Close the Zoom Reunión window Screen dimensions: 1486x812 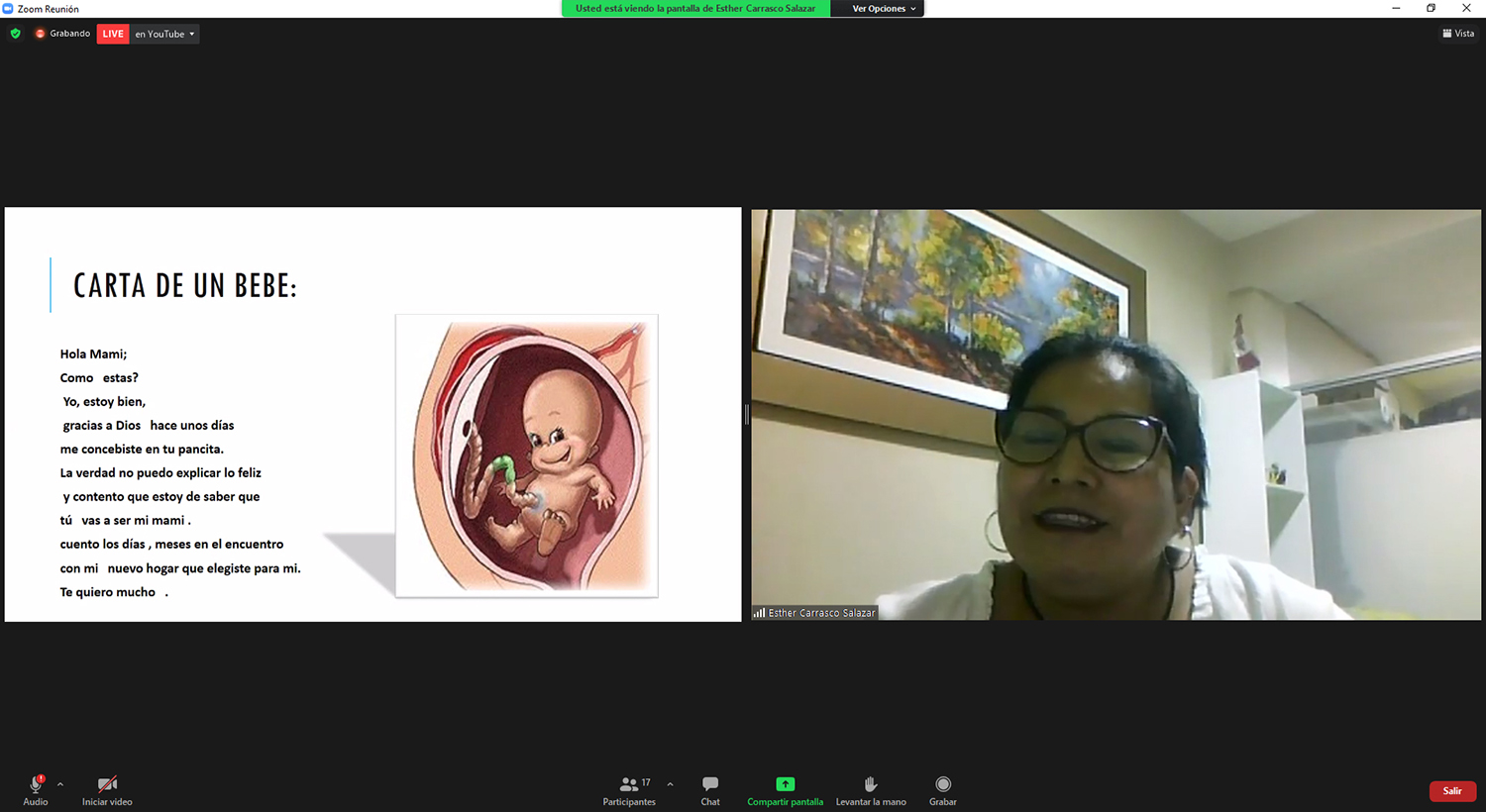coord(1466,9)
